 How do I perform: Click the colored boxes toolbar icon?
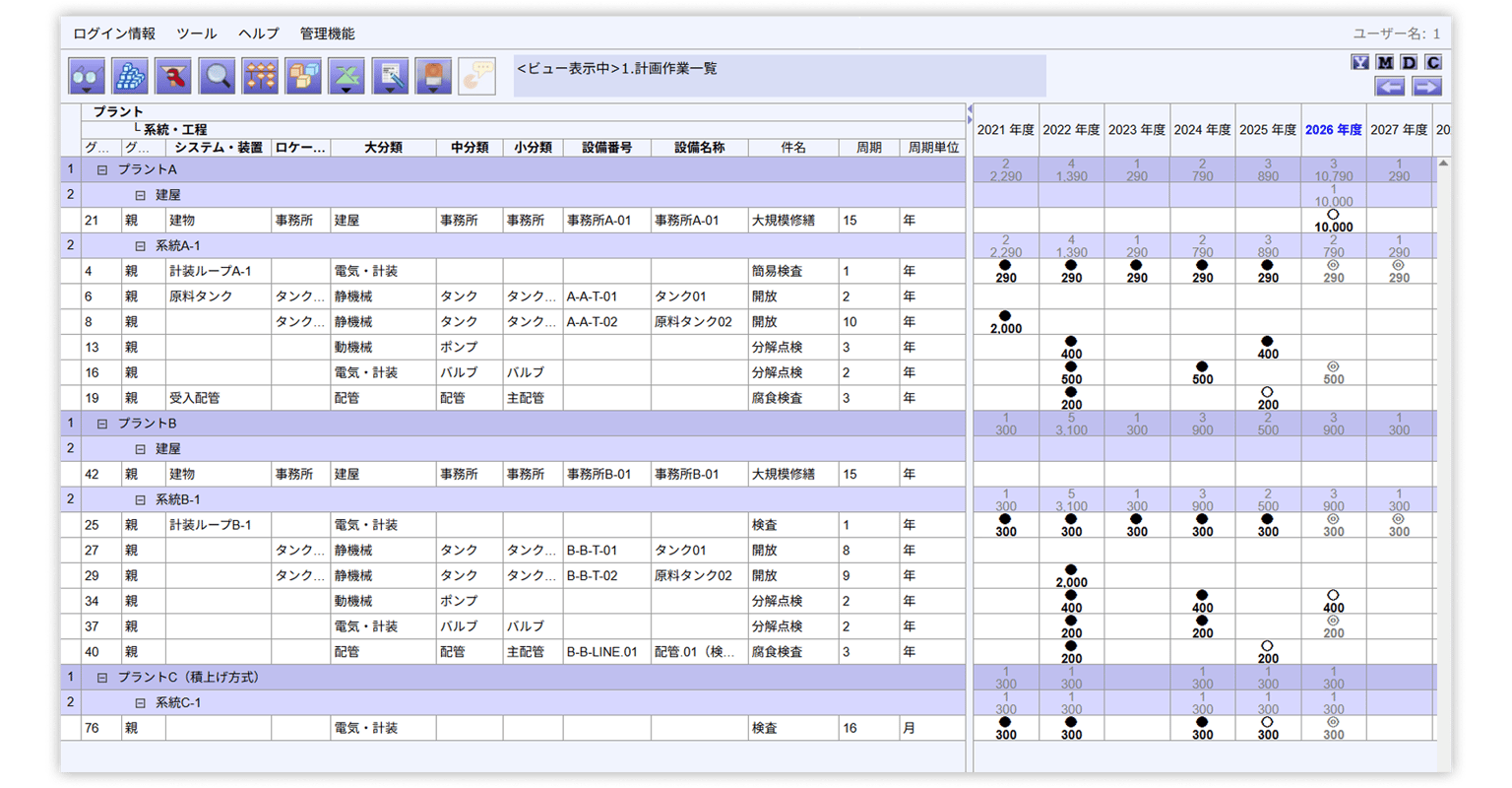click(303, 77)
